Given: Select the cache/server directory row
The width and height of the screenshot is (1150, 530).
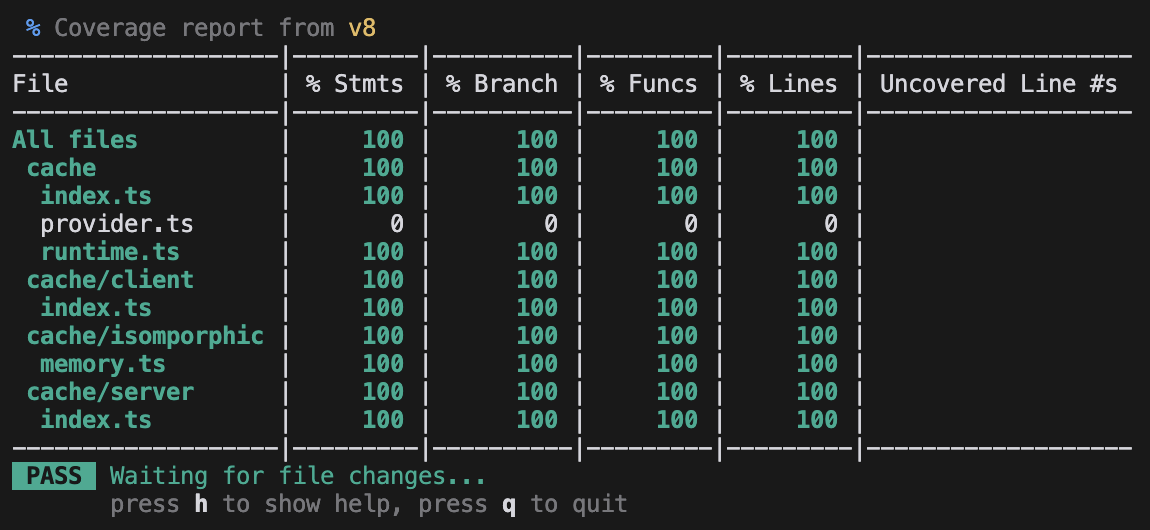Looking at the screenshot, I should [x=110, y=392].
